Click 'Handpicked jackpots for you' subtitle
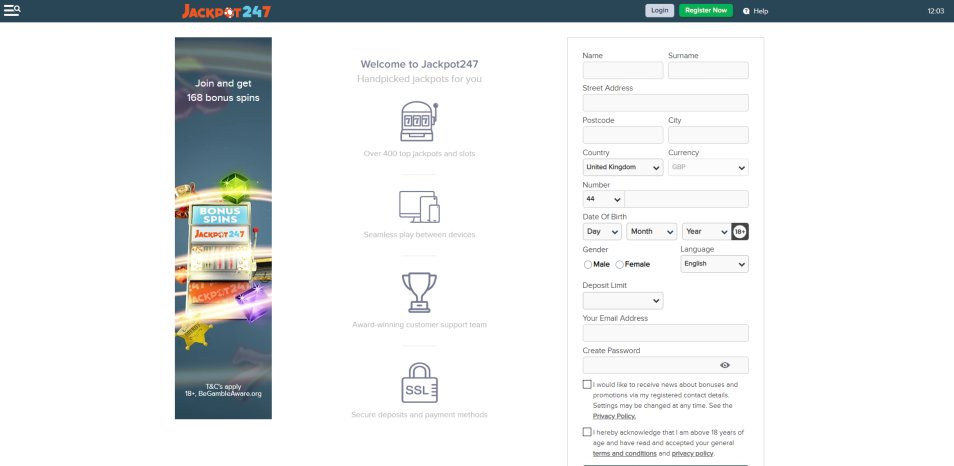Screen dimensions: 954x466 click(x=419, y=79)
